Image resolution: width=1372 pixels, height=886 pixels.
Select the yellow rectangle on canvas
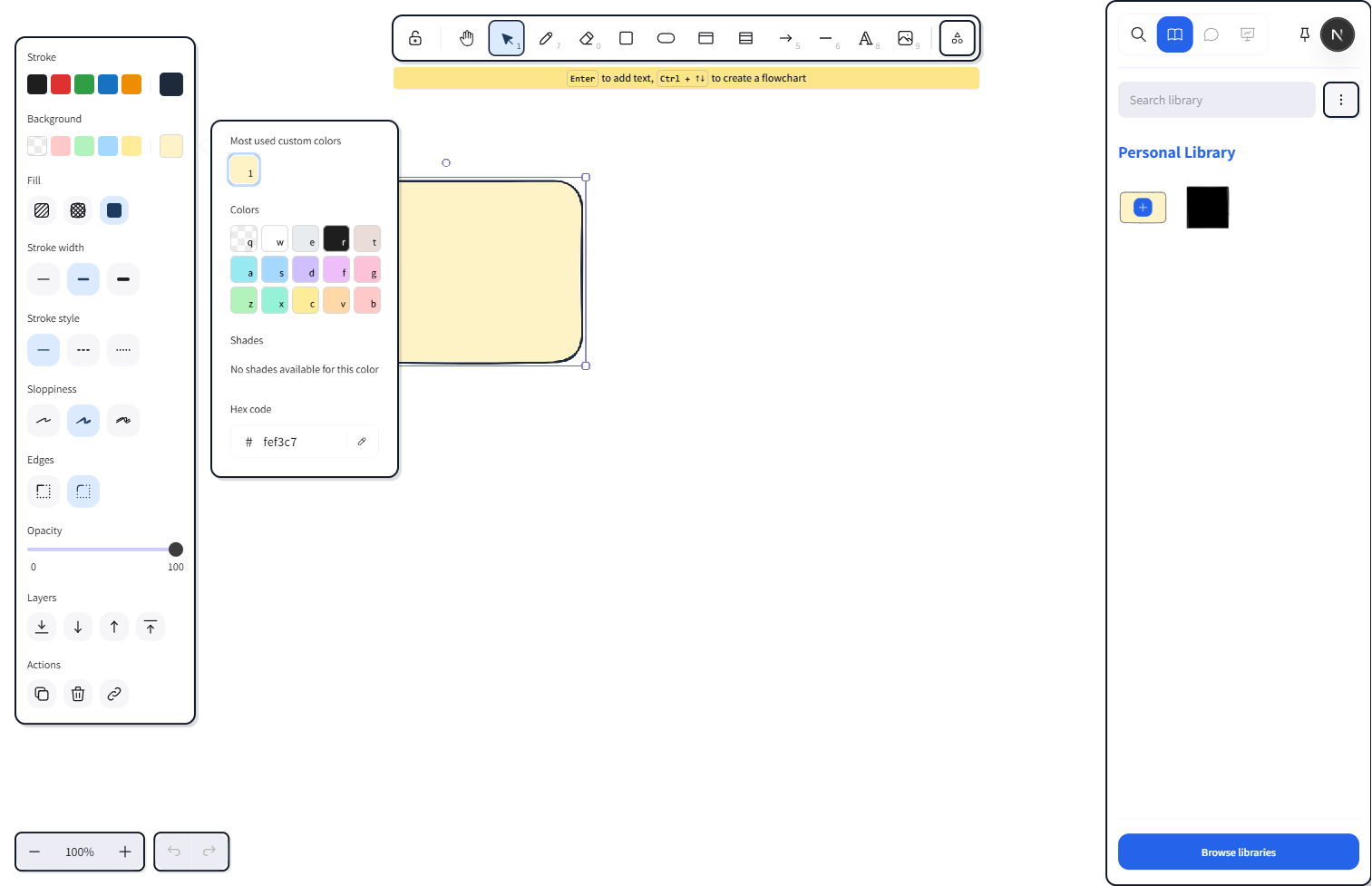click(x=490, y=272)
